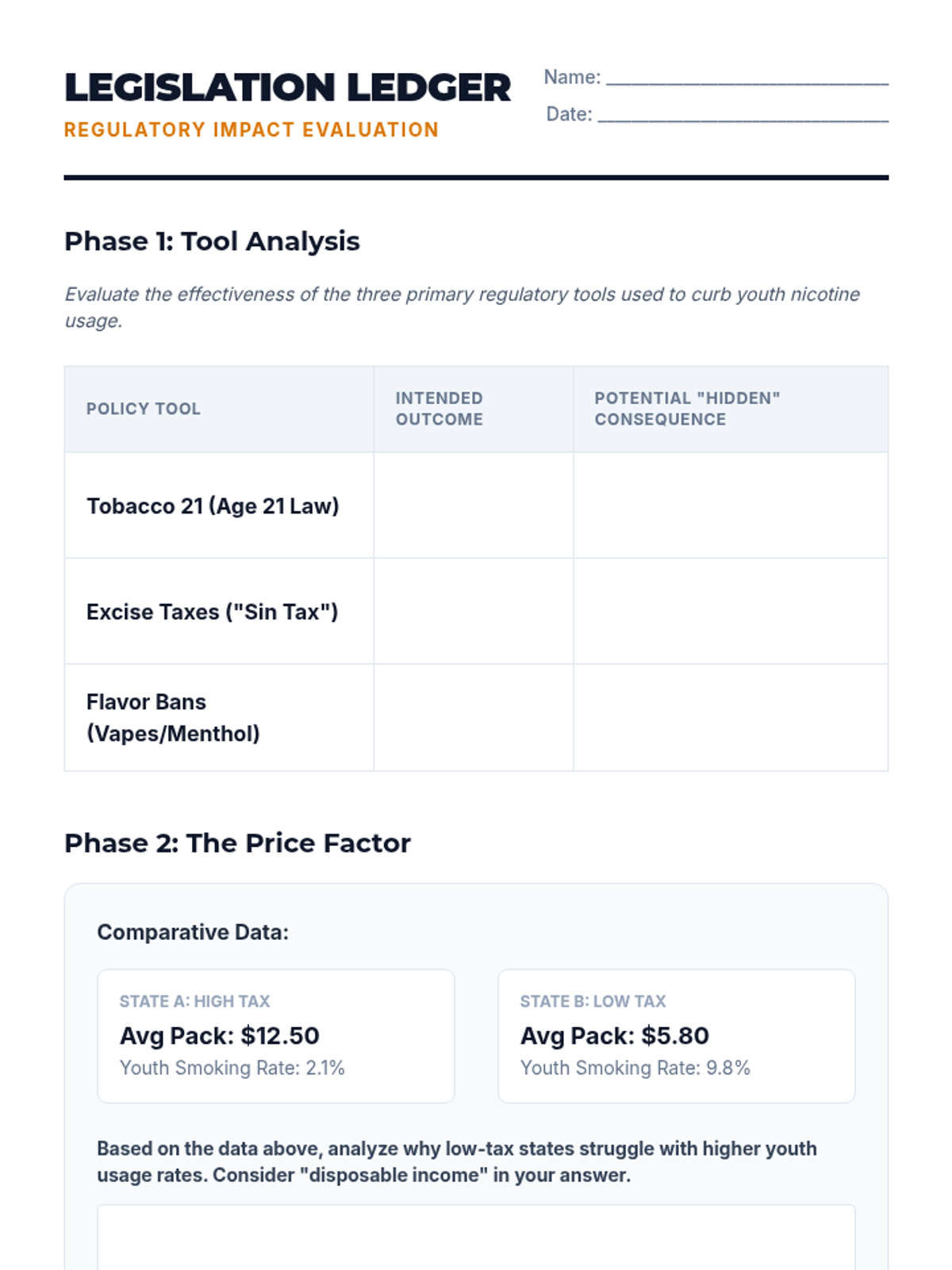Viewport: 952px width, 1270px height.
Task: Click the "Intended Outcome" column header
Action: coord(440,409)
